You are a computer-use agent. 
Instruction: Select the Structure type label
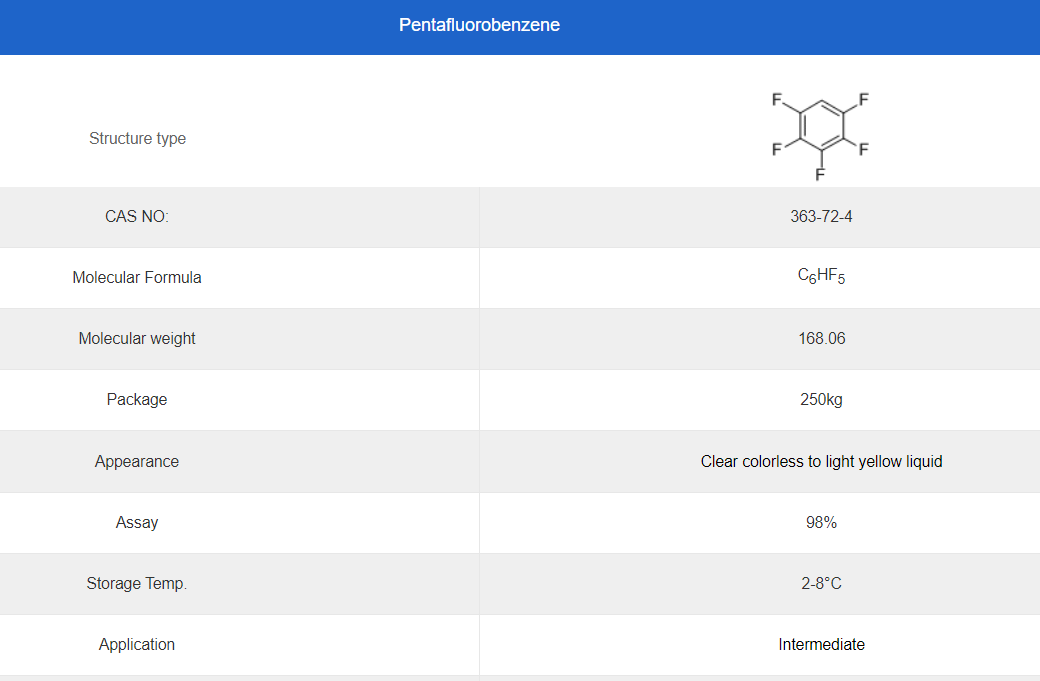coord(137,139)
